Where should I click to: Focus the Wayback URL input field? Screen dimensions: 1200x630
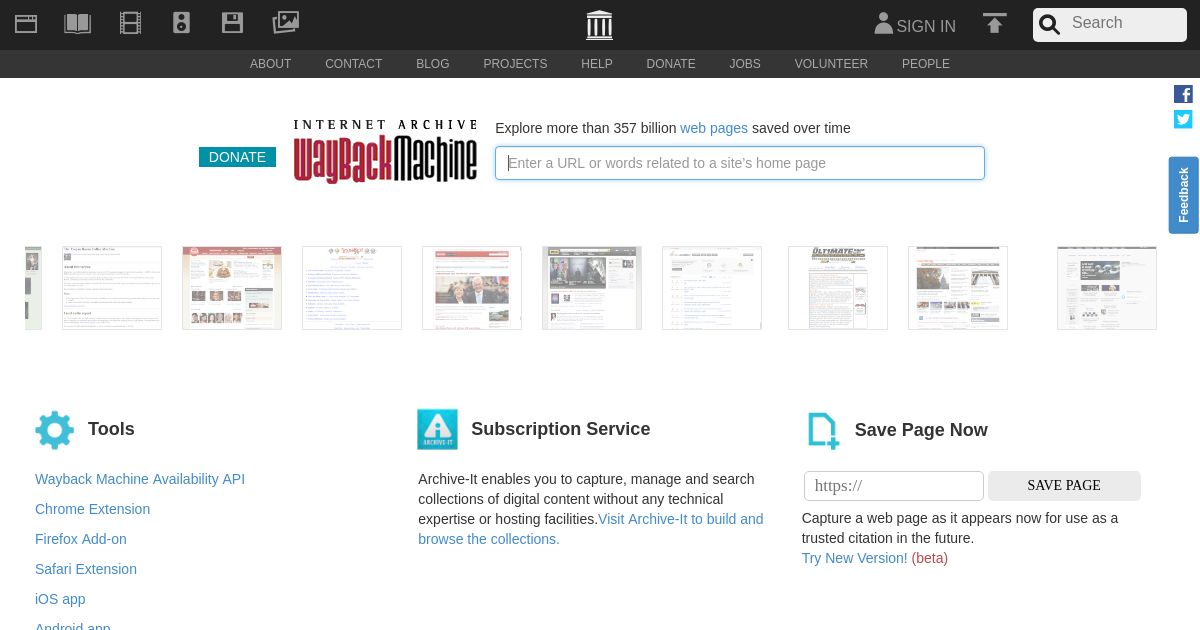tap(740, 163)
